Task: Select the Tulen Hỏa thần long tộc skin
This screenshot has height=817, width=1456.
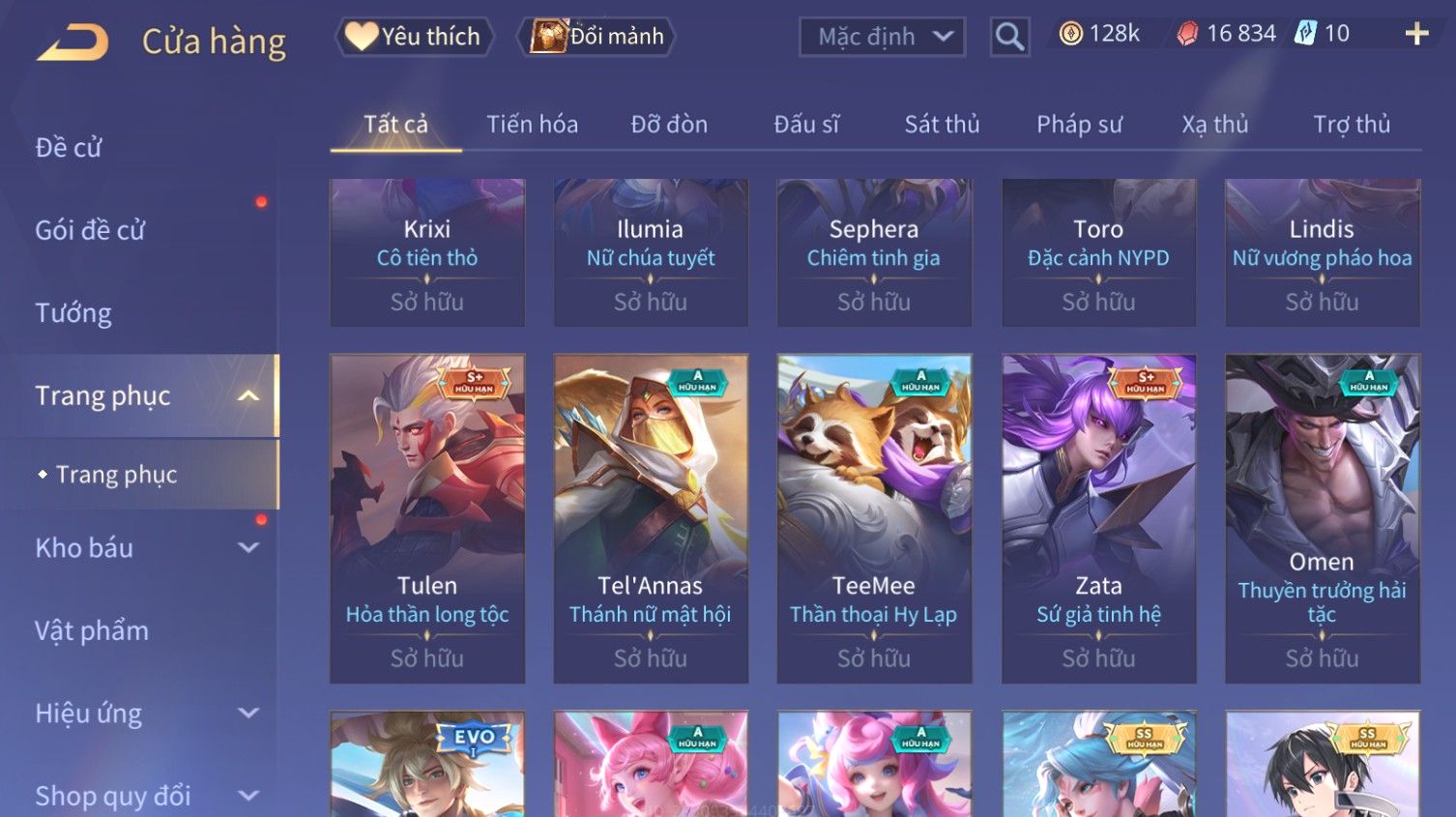Action: coord(427,519)
